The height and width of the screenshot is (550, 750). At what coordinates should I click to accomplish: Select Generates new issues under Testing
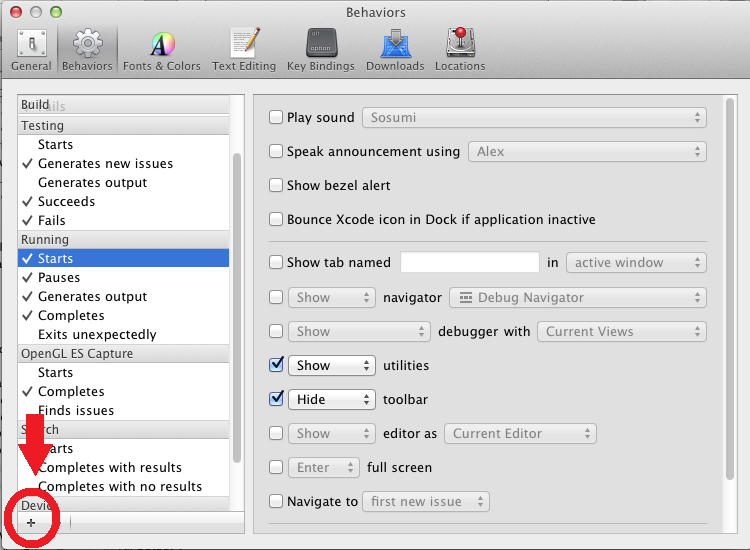tap(123, 164)
